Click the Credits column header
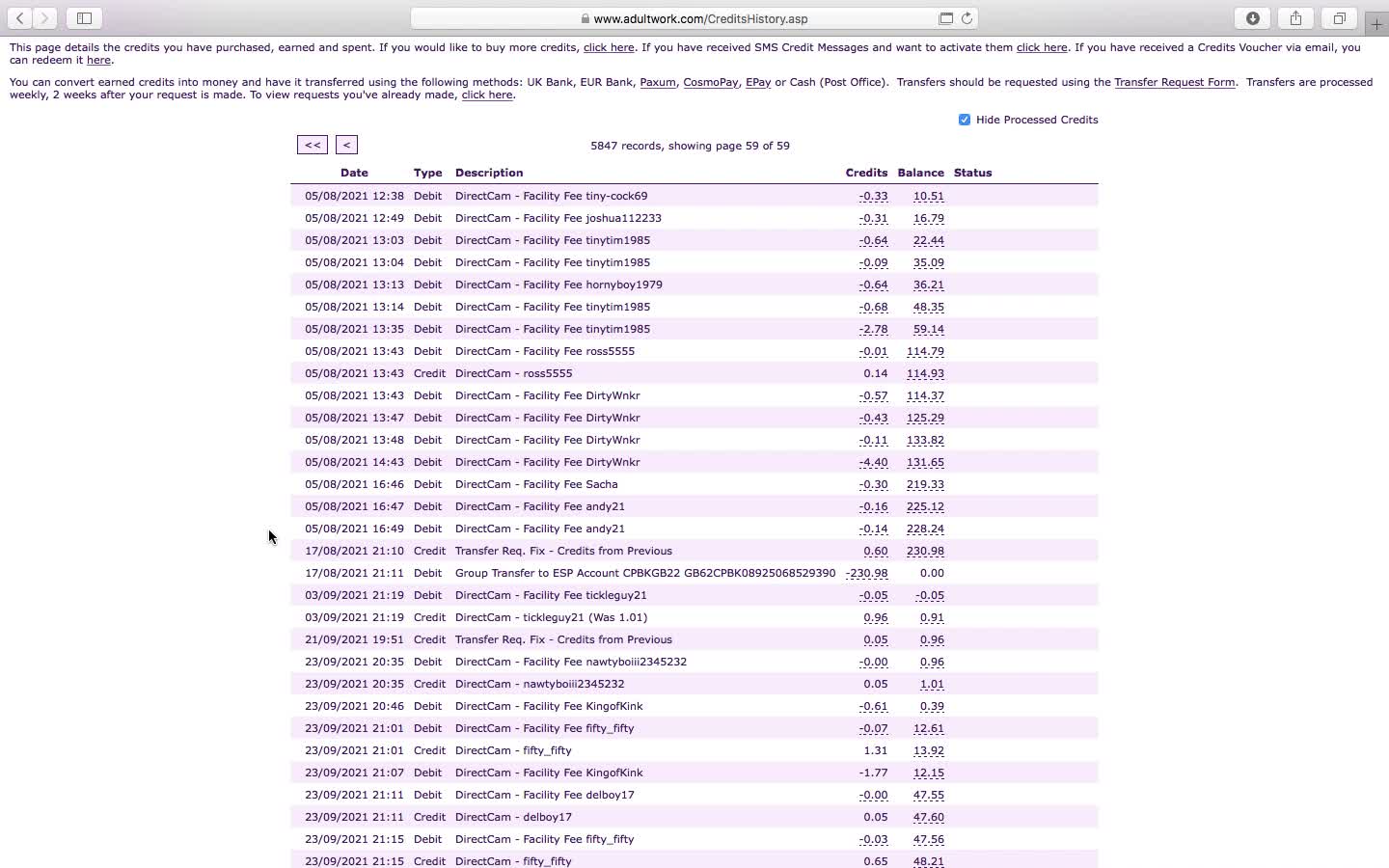1389x868 pixels. (866, 173)
